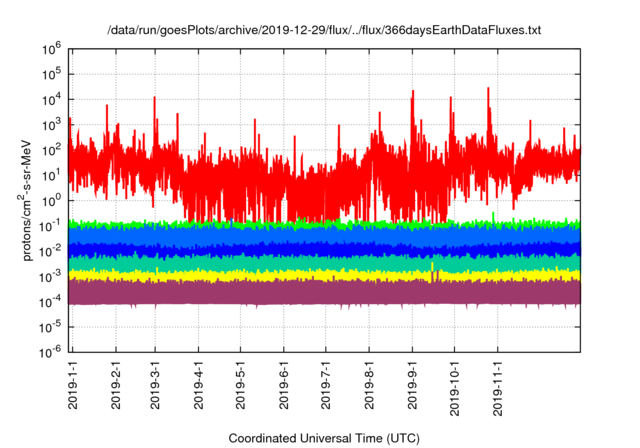Image resolution: width=640 pixels, height=448 pixels.
Task: Click the x-axis label 2019-8-1
Action: tap(369, 388)
